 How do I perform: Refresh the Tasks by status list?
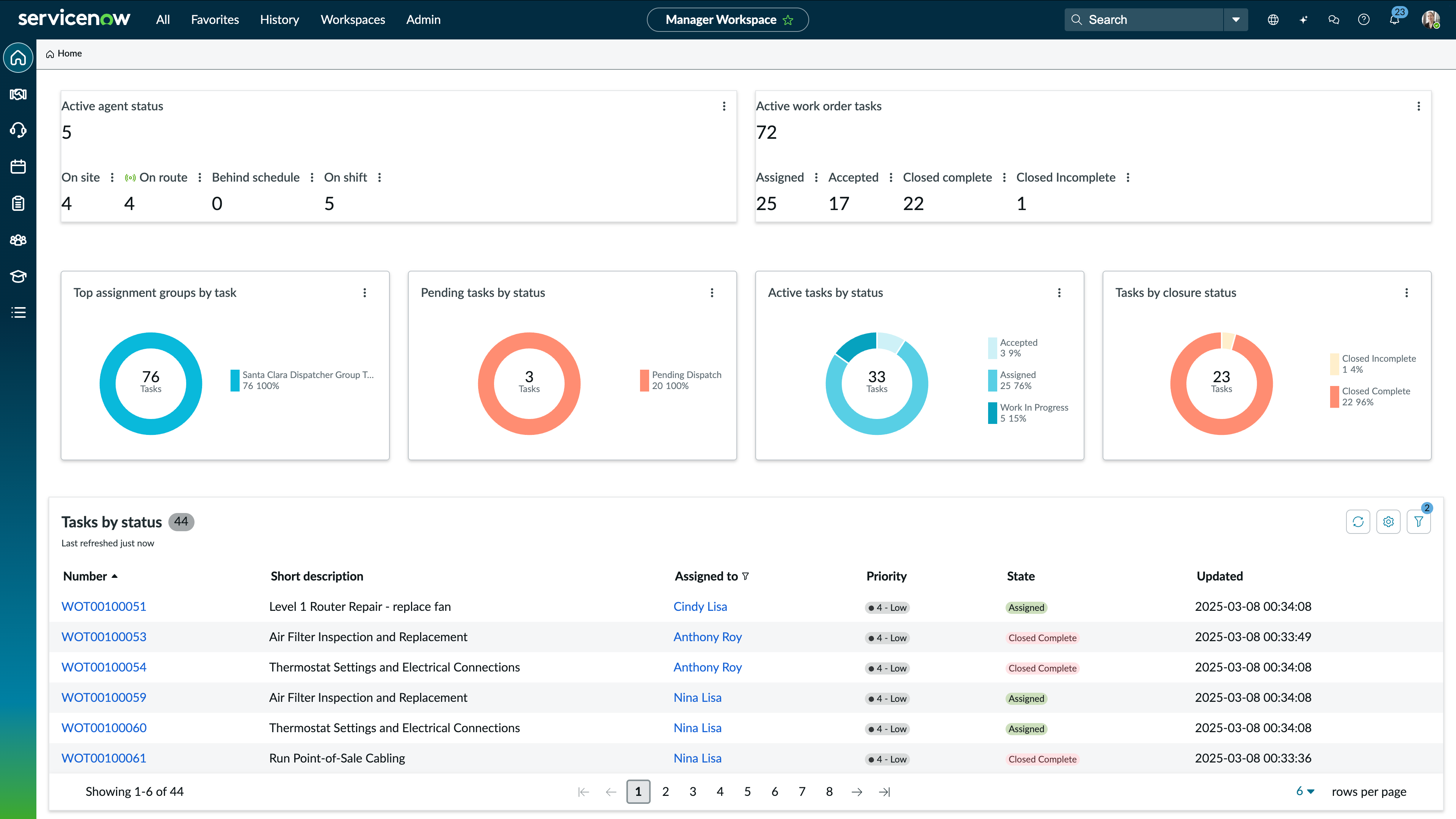(1359, 521)
